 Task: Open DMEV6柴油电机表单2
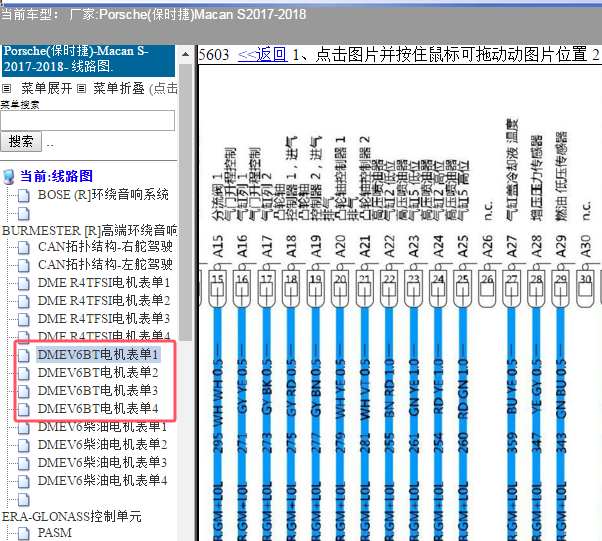(103, 445)
